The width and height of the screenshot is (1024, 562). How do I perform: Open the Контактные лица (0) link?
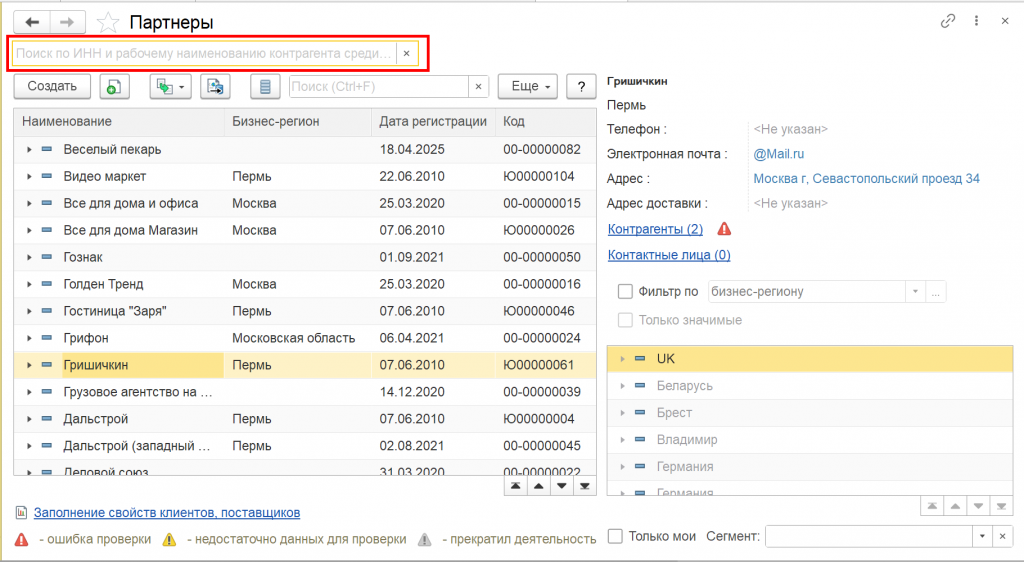pyautogui.click(x=669, y=255)
